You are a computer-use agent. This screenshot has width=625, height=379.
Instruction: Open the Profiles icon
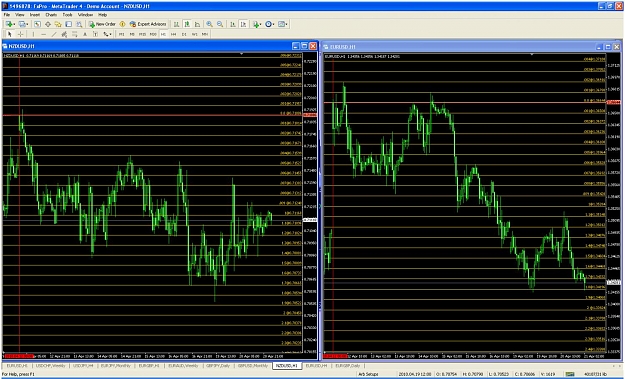(x=22, y=24)
